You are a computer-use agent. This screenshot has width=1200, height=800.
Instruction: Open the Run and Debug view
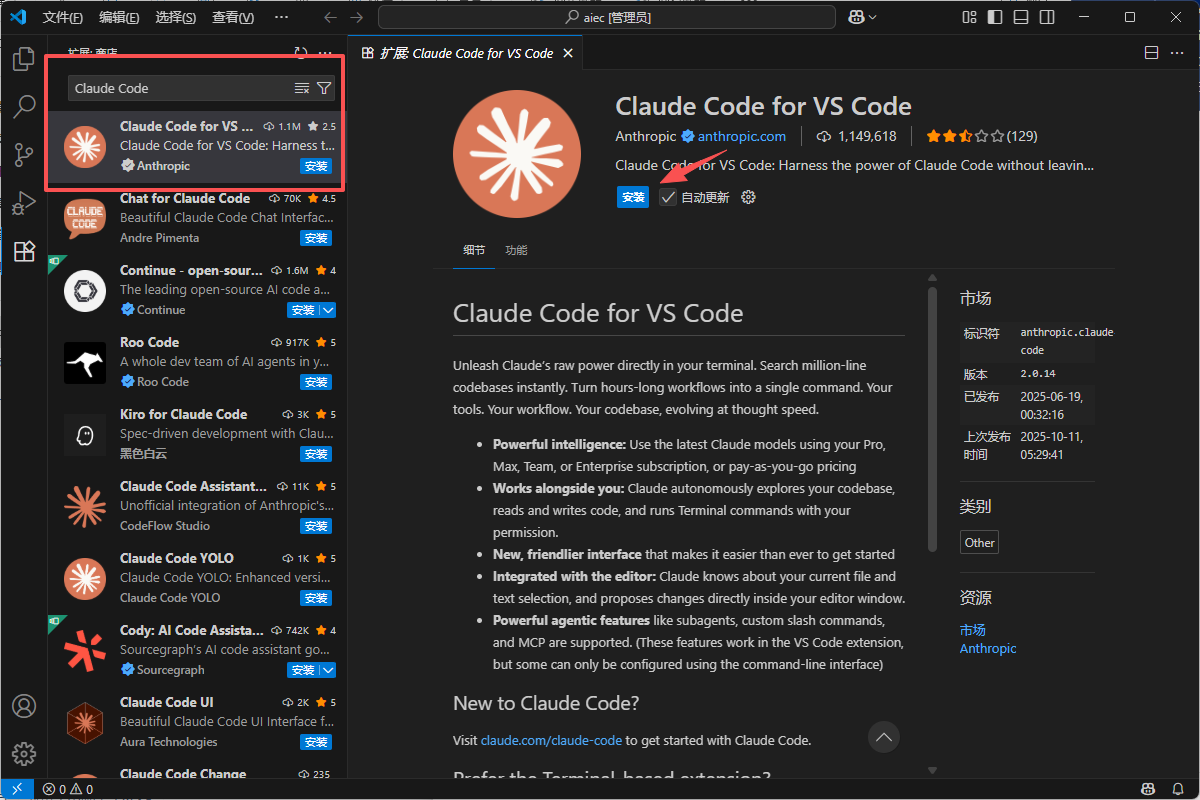point(24,203)
